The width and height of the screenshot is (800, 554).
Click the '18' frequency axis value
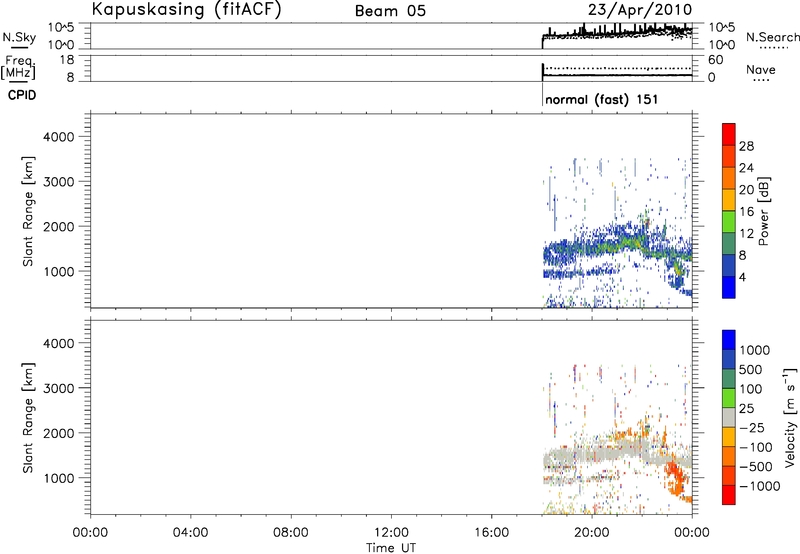[x=67, y=60]
